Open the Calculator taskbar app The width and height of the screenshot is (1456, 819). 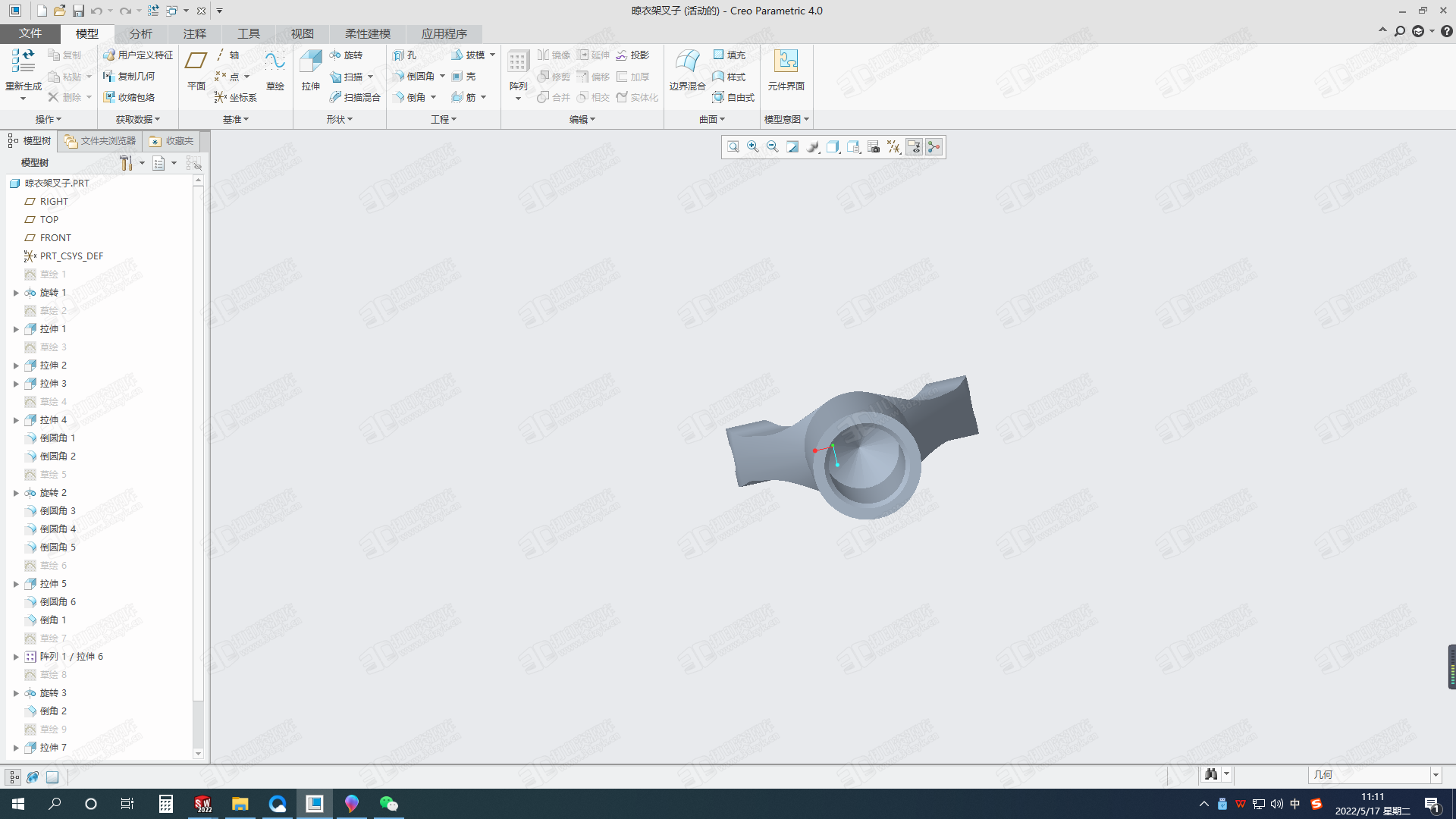(x=166, y=804)
